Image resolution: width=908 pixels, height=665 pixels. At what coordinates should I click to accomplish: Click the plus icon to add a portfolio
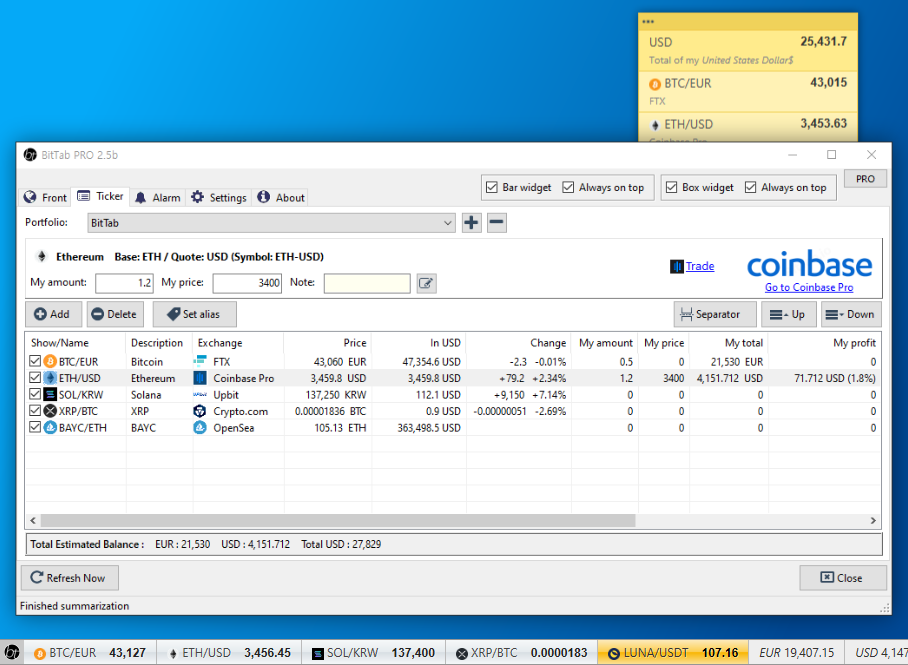[471, 222]
